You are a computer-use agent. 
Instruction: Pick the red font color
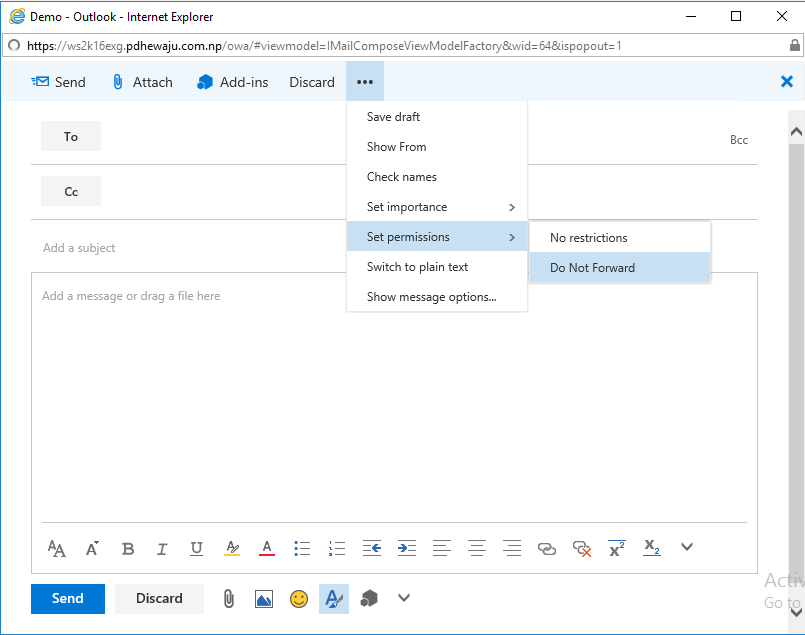click(266, 548)
